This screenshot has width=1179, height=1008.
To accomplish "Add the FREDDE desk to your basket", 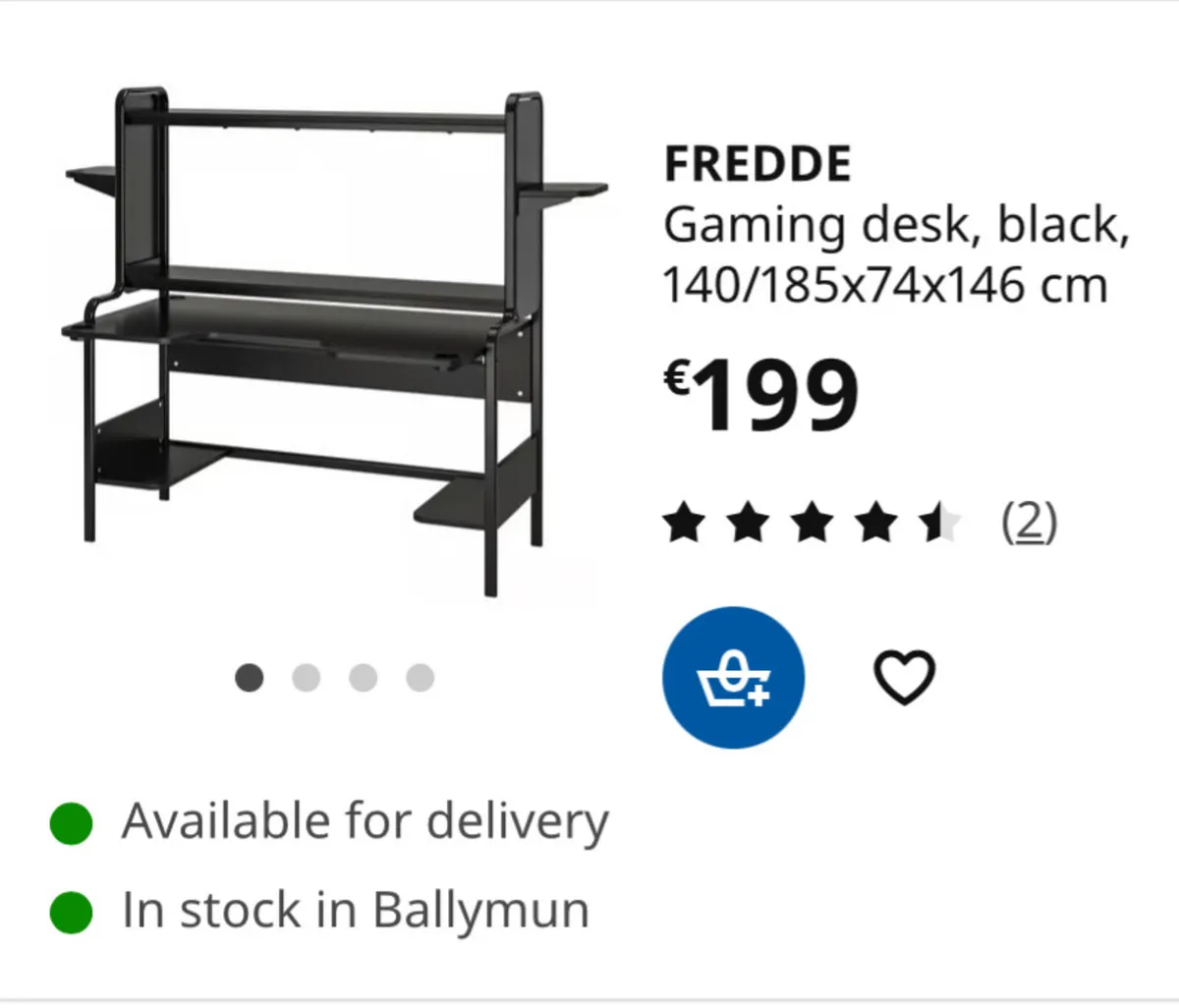I will coord(734,678).
